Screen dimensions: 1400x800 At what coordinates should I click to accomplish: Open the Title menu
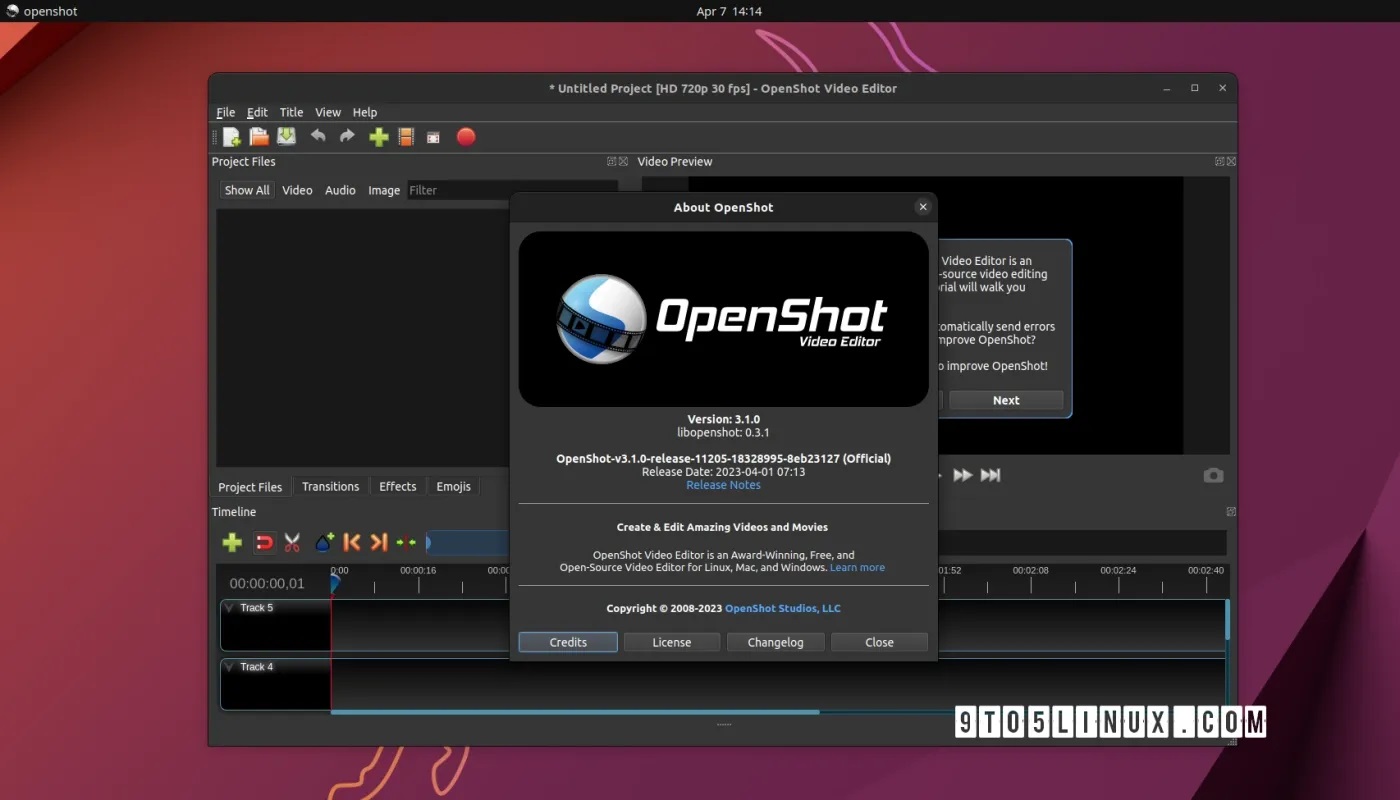[291, 112]
